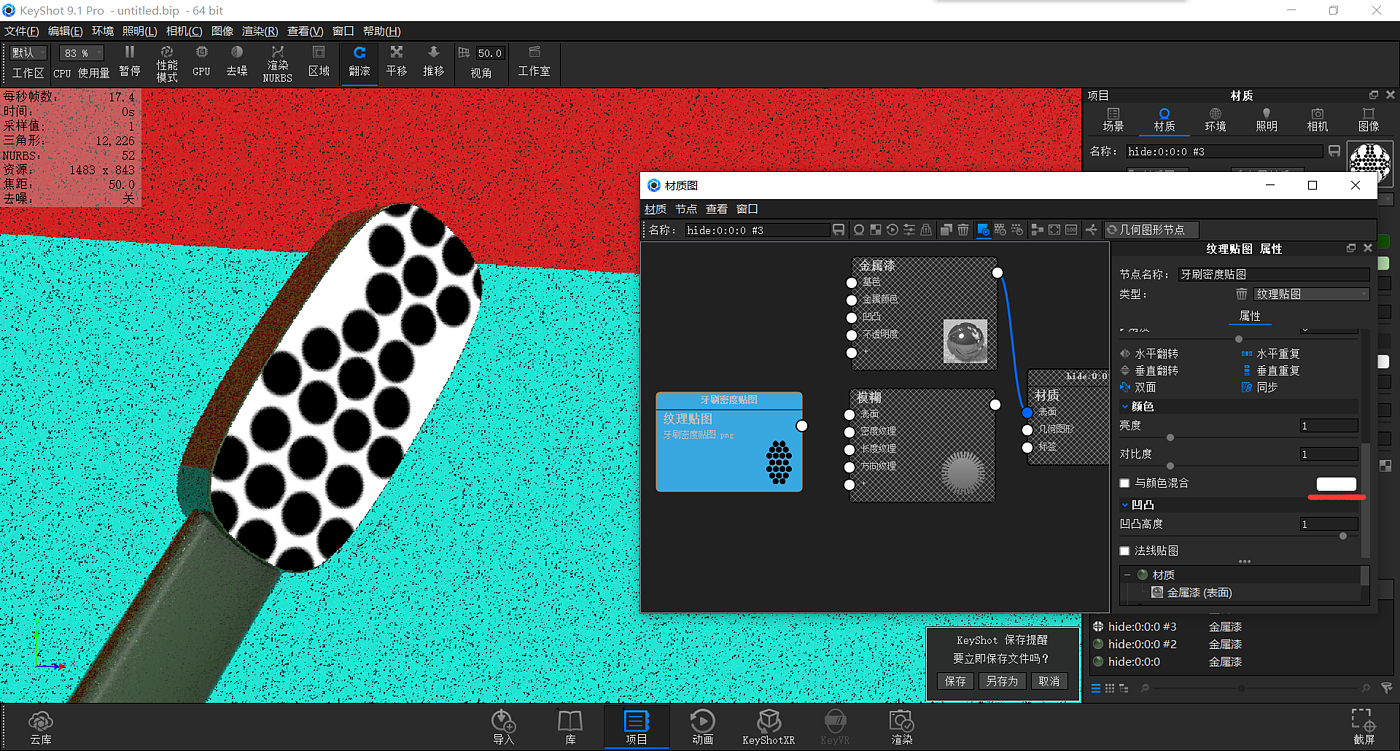Enable the 与颜色混合 checkbox
The image size is (1400, 751).
pyautogui.click(x=1125, y=484)
